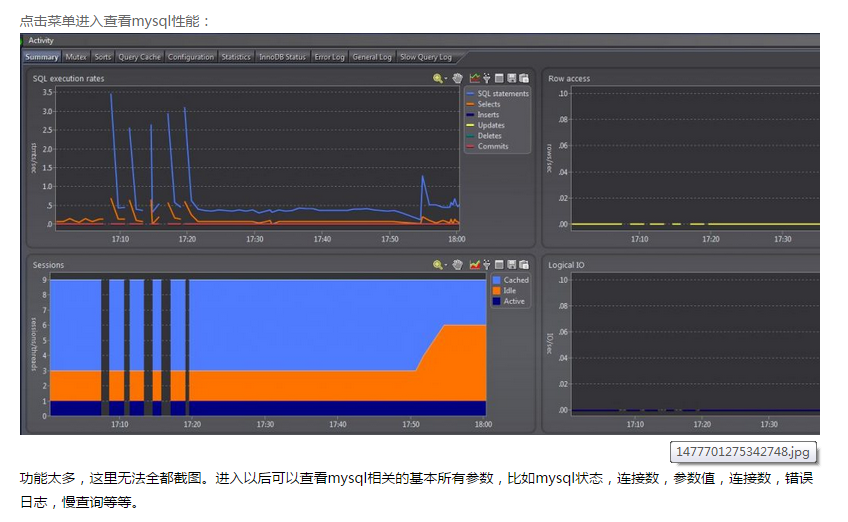Click the zoom magnifier in SQL execution rates
The image size is (848, 522).
coord(438,78)
